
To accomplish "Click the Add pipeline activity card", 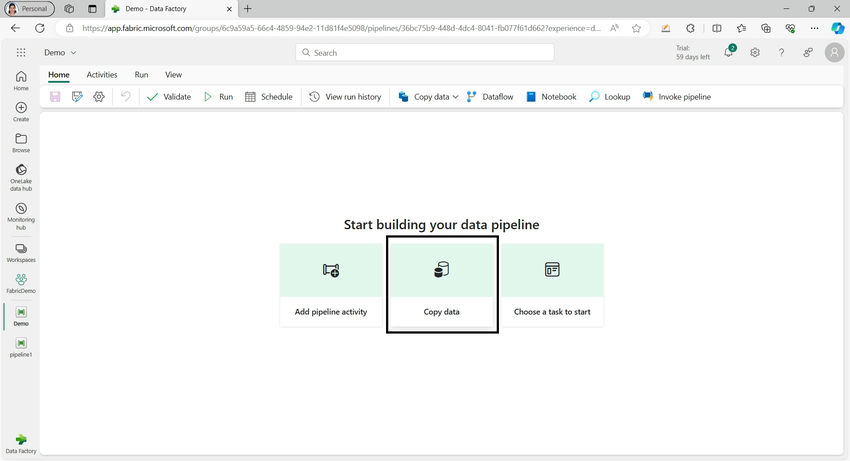I will pos(331,285).
